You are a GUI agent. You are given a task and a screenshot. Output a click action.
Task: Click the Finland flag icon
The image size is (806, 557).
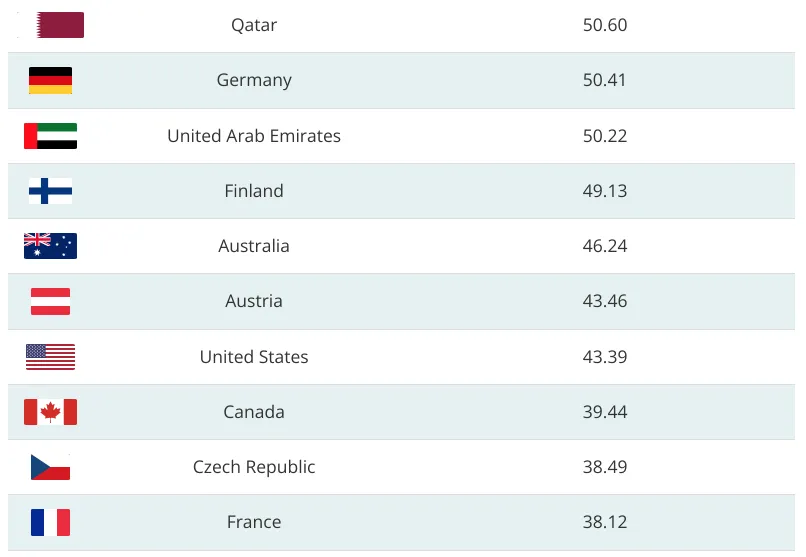[50, 191]
